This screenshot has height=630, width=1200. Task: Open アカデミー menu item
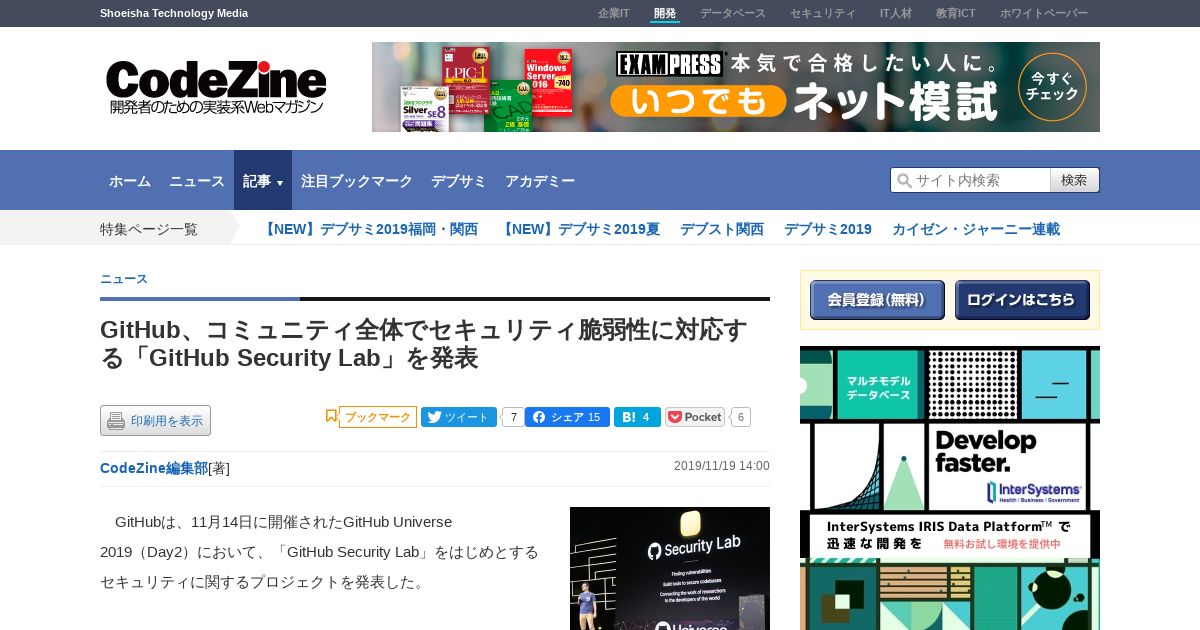540,181
